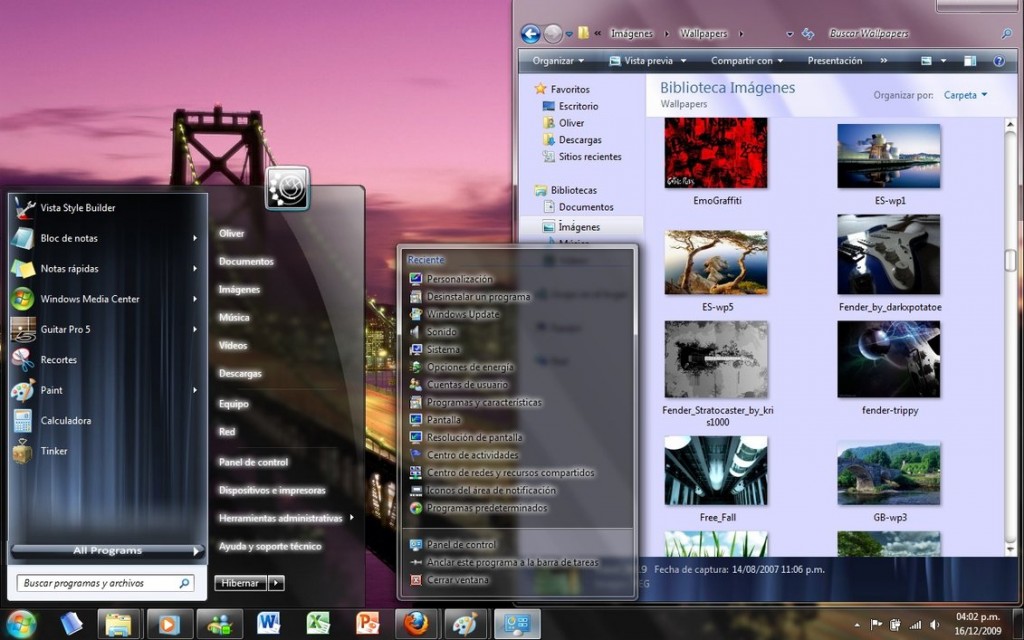Click the network signal tray icon
Viewport: 1024px width, 640px height.
tap(915, 625)
